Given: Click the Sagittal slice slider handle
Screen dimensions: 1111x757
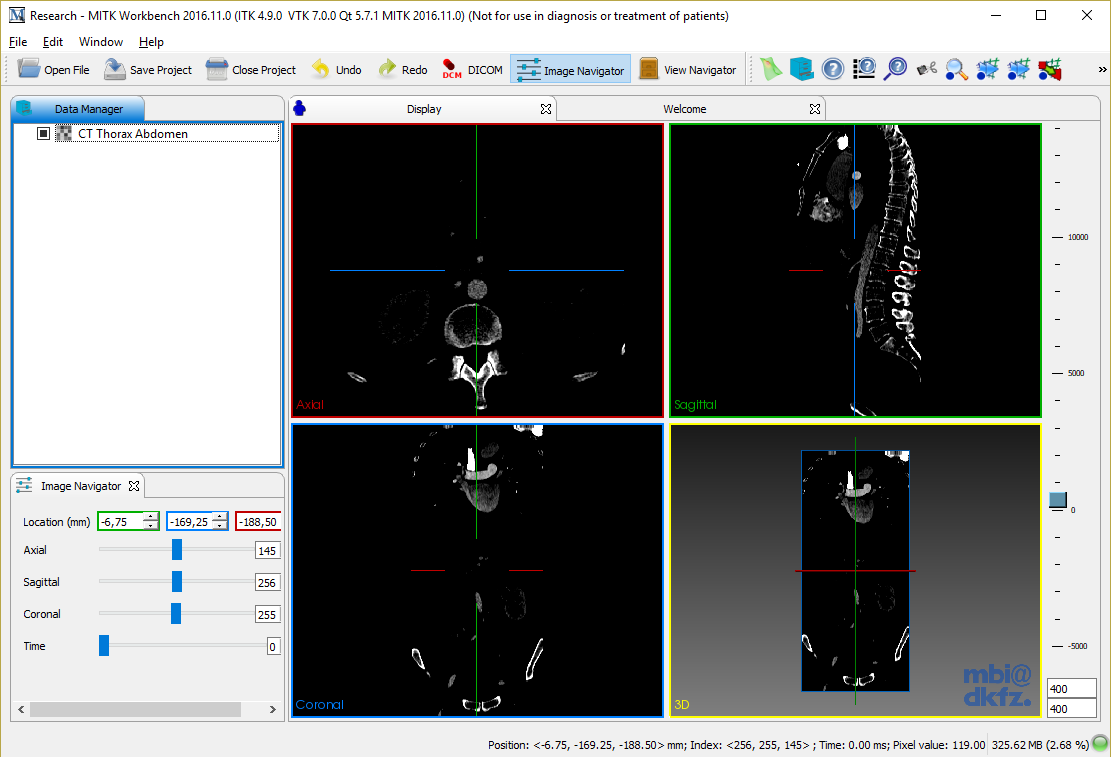Looking at the screenshot, I should click(x=176, y=581).
